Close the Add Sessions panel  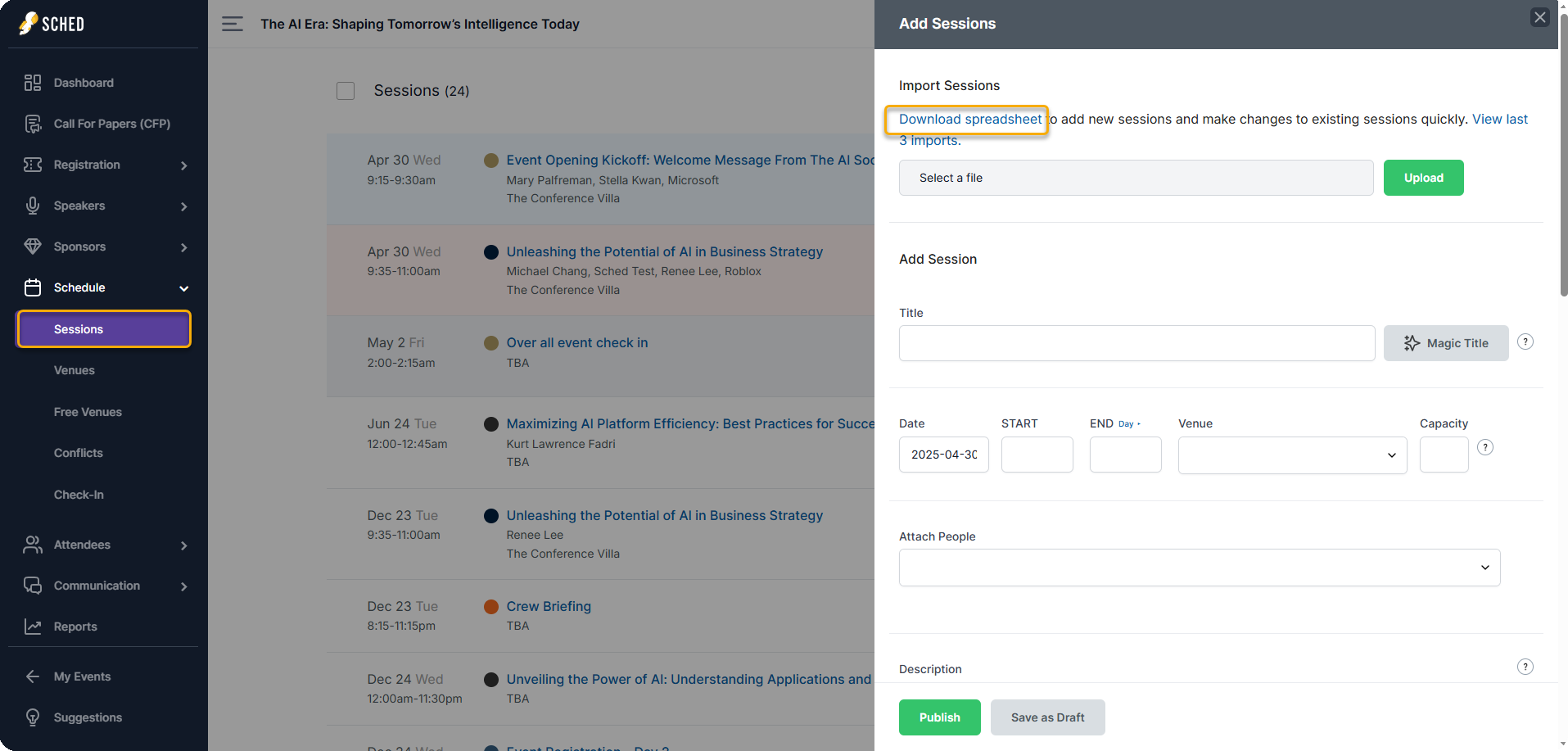click(1540, 17)
